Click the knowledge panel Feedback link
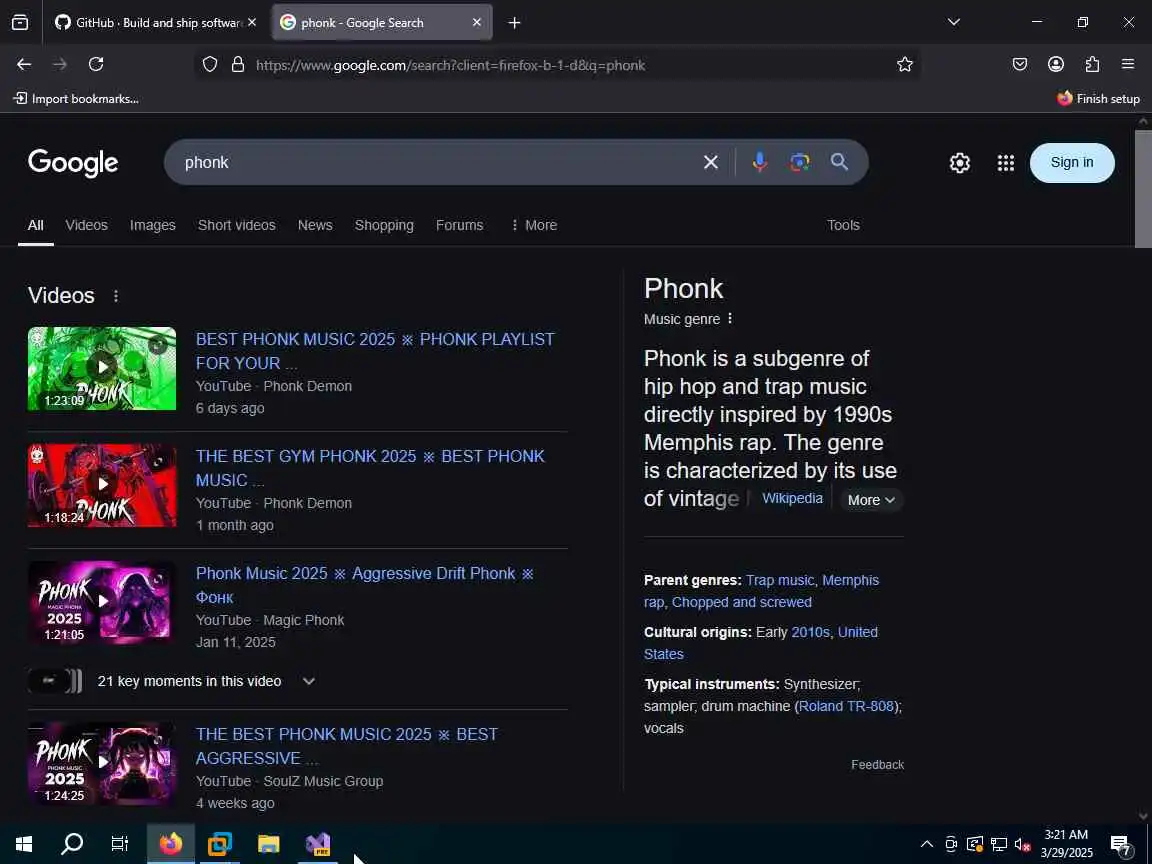This screenshot has height=864, width=1152. pos(877,765)
